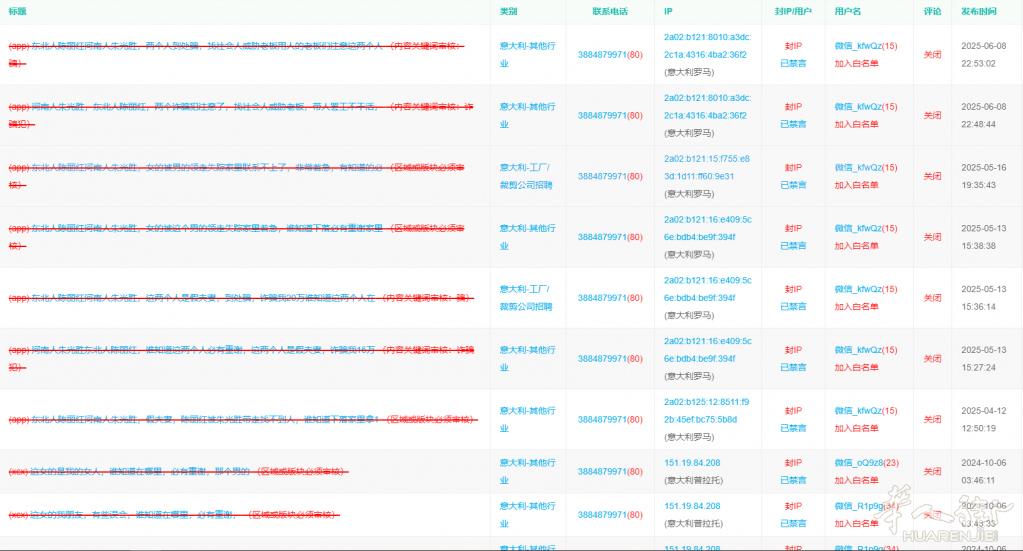
Task: Click 加入白名单 in the 2025-05-13 15:27:24 row
Action: click(x=856, y=368)
